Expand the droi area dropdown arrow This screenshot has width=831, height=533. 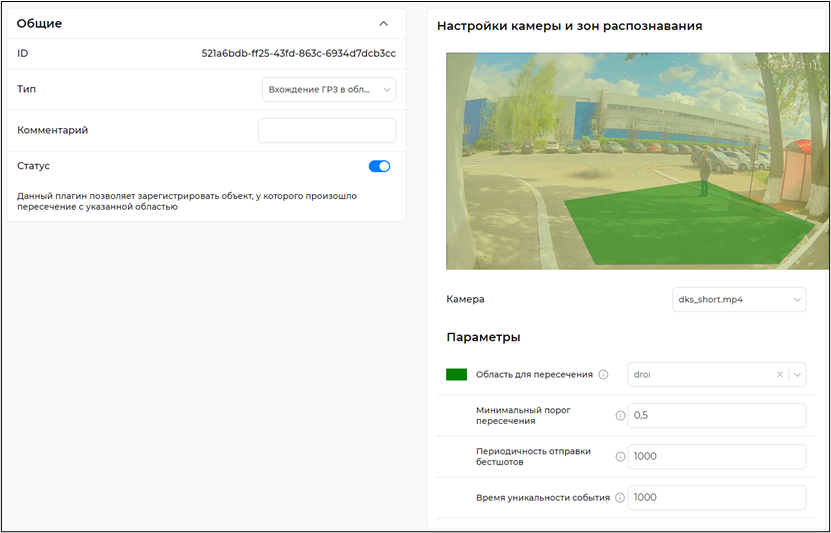797,375
